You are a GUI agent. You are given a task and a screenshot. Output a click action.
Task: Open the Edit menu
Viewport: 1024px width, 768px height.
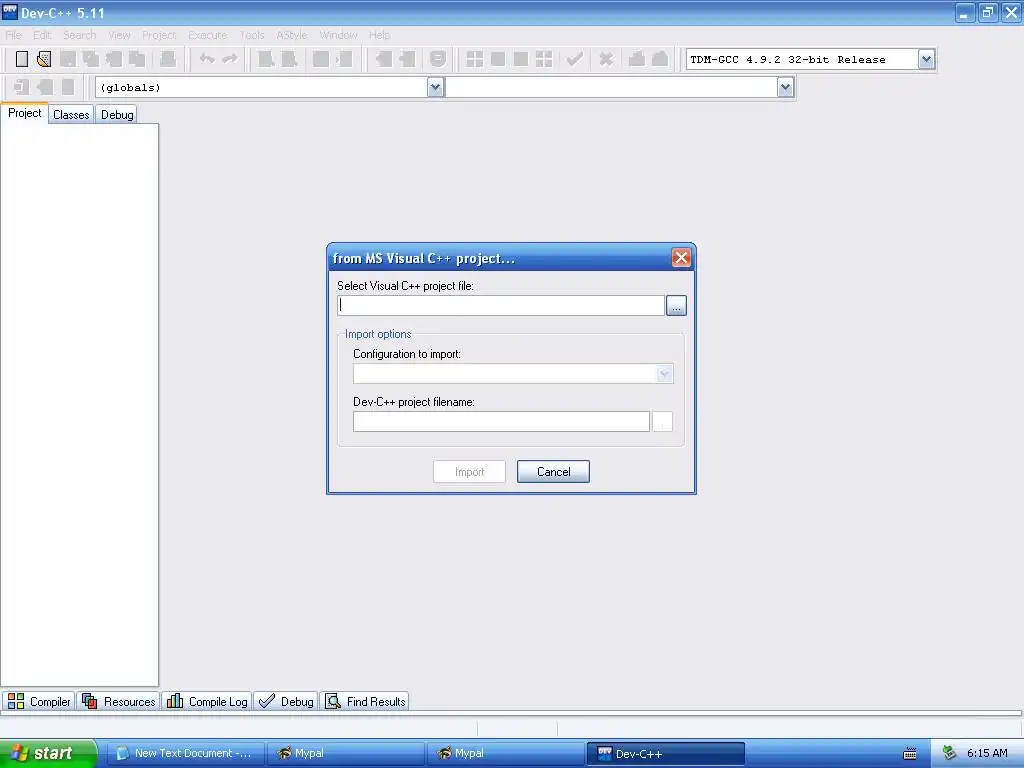(x=42, y=35)
